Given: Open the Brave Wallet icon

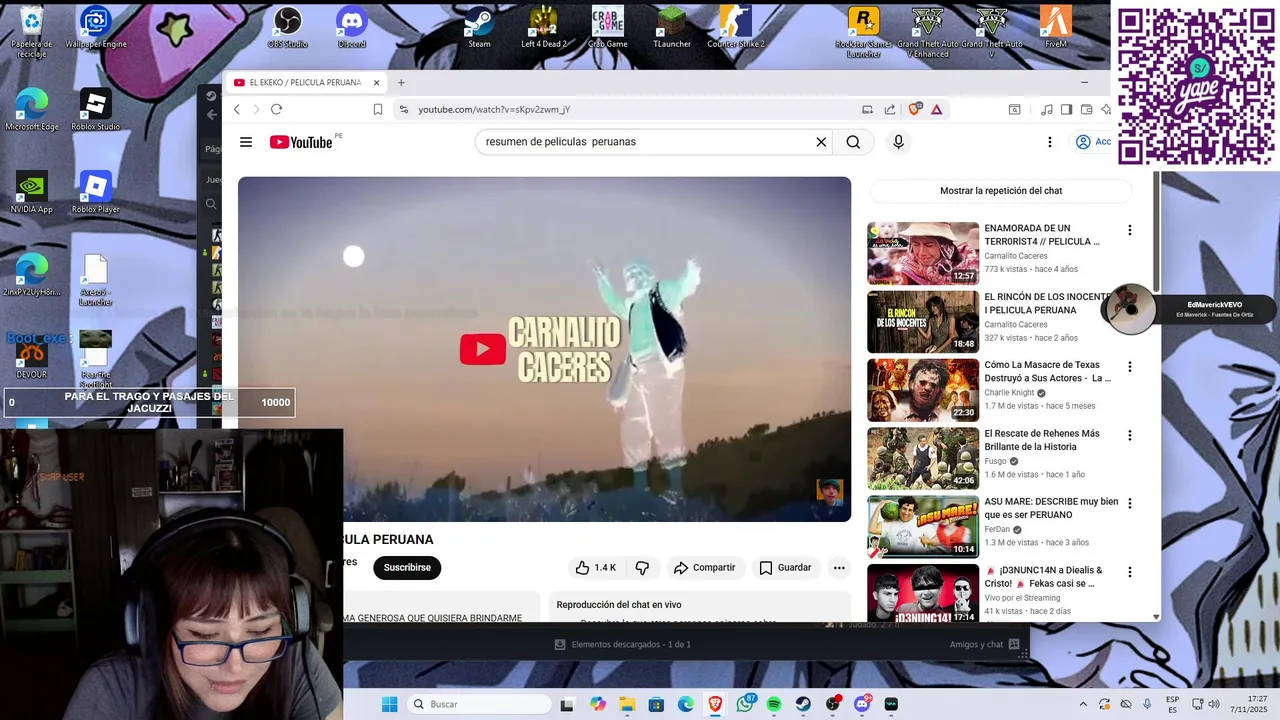Looking at the screenshot, I should 1086,109.
